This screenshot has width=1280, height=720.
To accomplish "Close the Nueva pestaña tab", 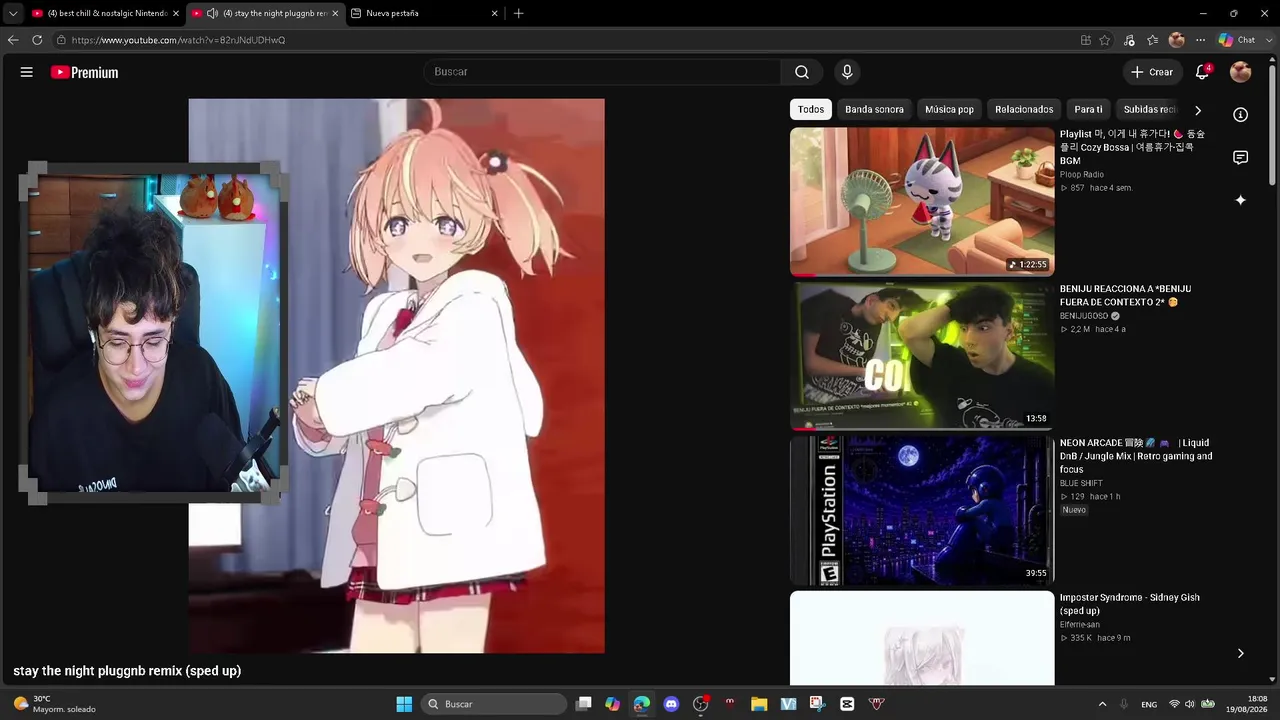I will coord(494,13).
